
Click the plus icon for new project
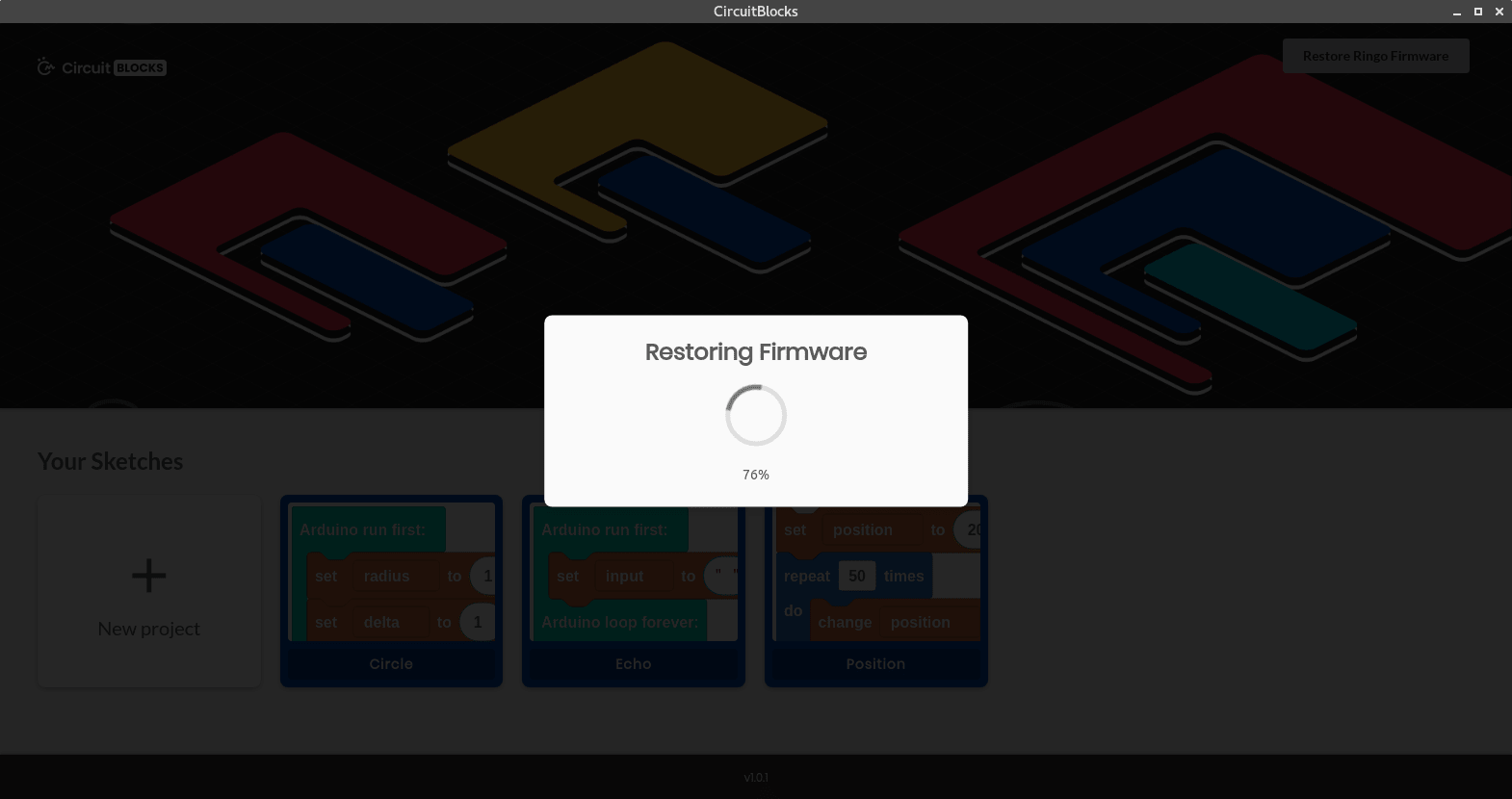[149, 576]
